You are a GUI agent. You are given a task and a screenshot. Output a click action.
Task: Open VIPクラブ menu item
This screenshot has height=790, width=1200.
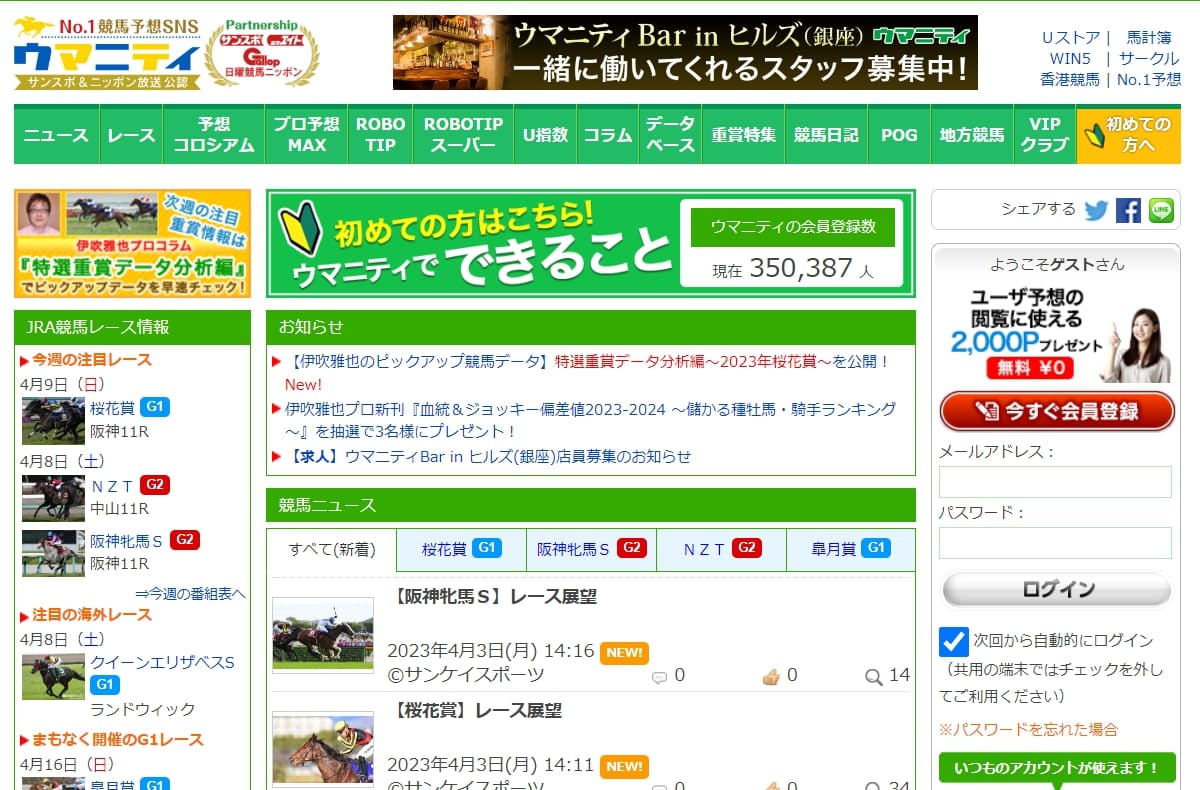[1045, 135]
